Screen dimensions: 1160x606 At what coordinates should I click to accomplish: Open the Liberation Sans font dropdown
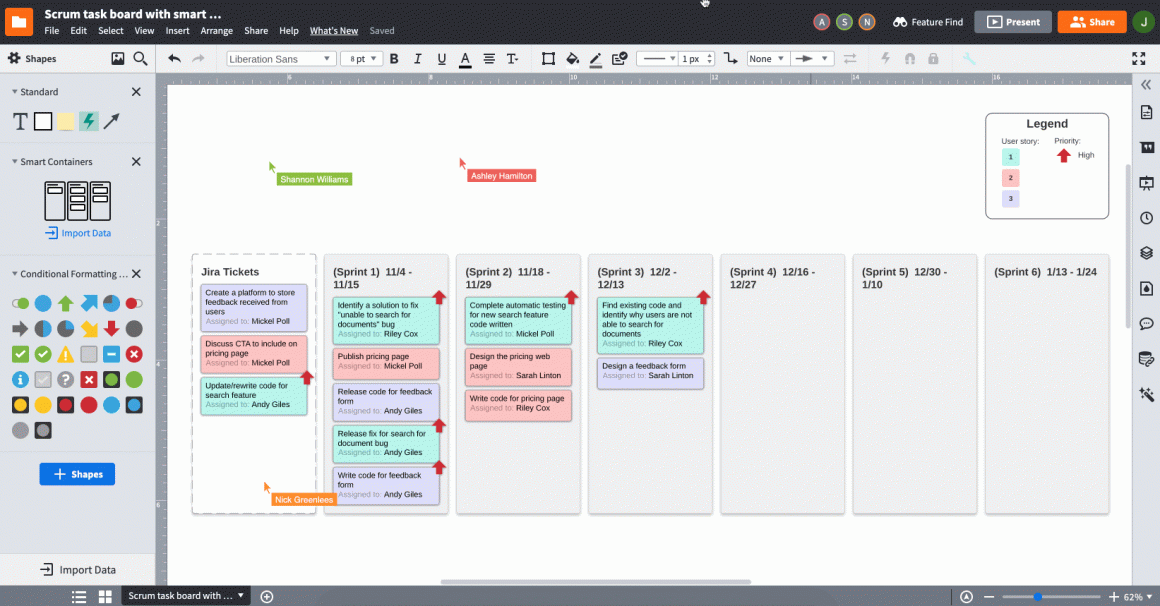tap(281, 59)
